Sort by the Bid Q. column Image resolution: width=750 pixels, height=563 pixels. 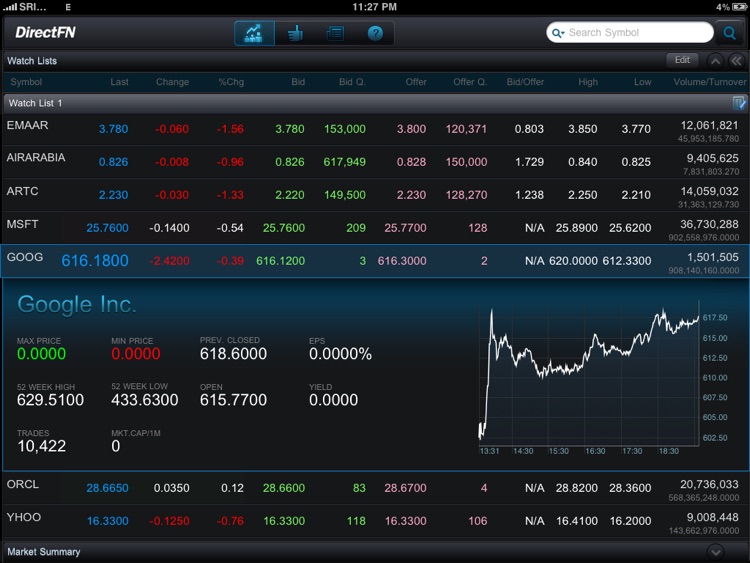[352, 82]
